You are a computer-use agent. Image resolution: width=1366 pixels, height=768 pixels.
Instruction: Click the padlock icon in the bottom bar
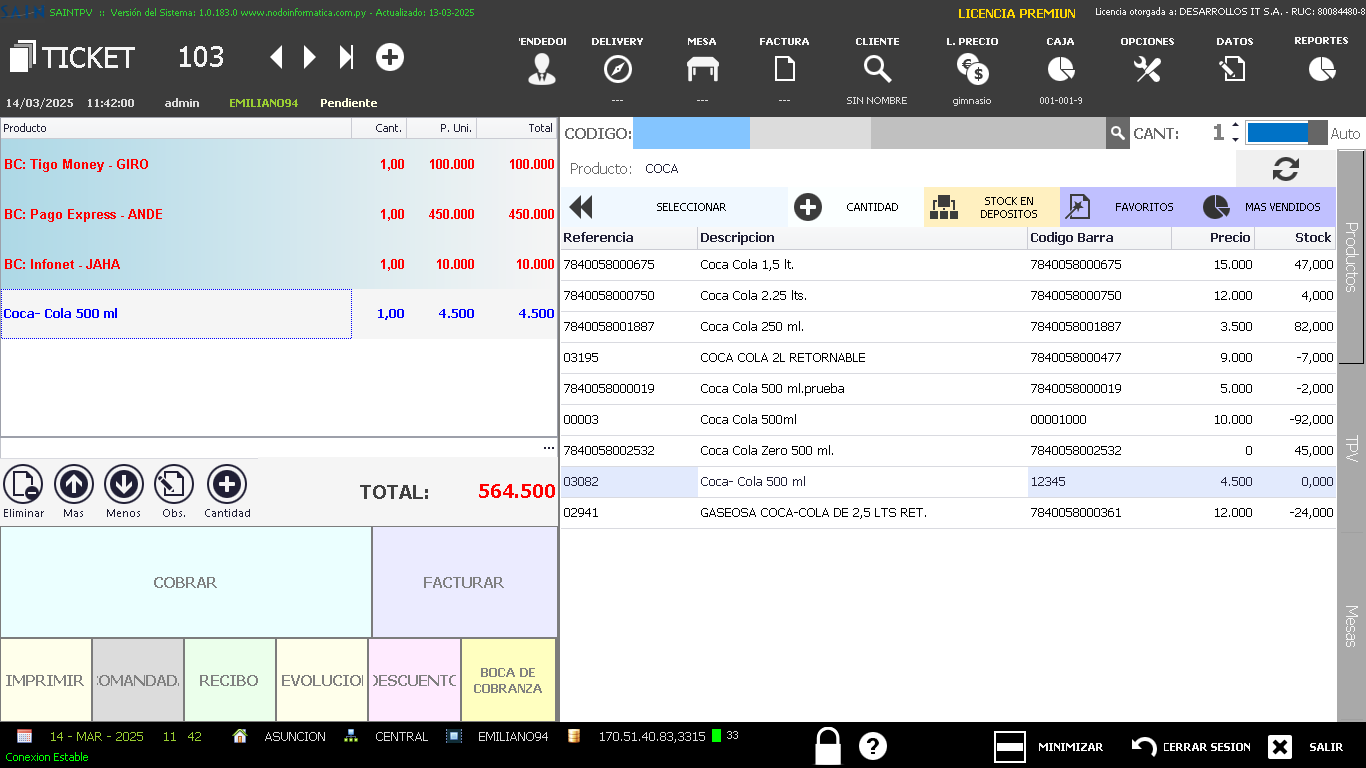(828, 746)
